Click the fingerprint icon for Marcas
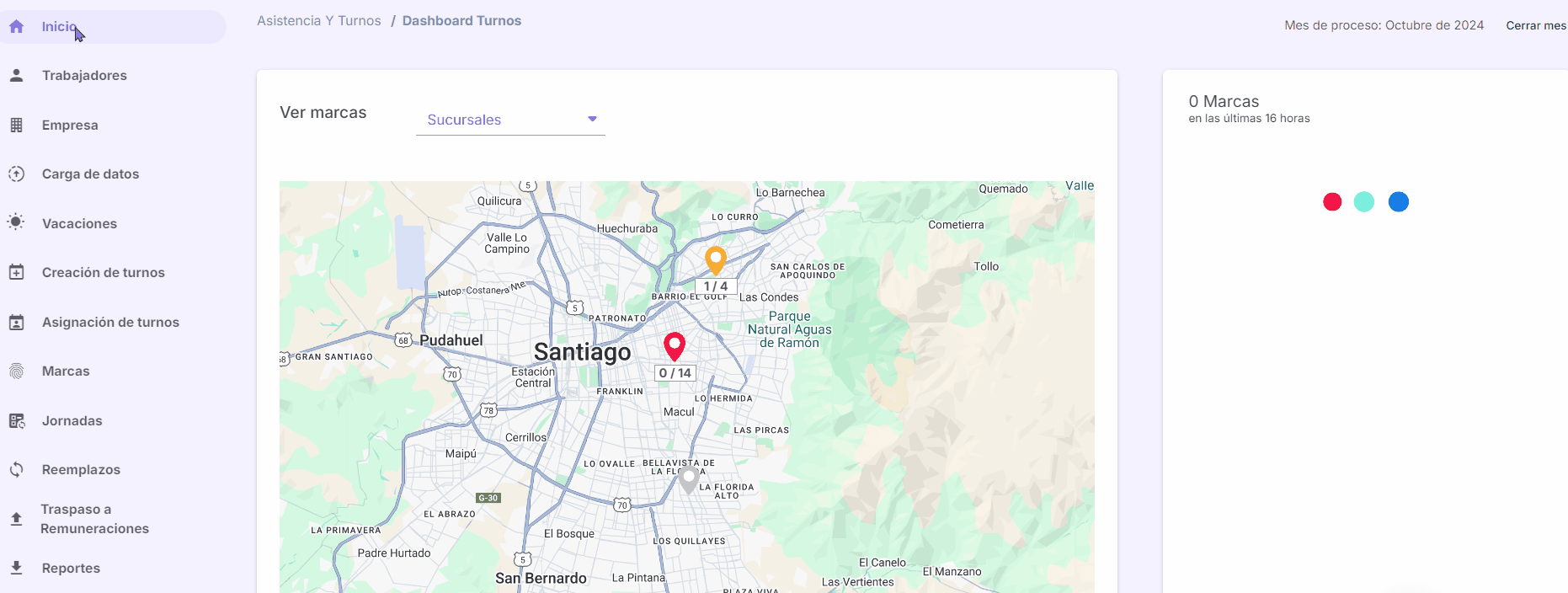 (x=16, y=371)
